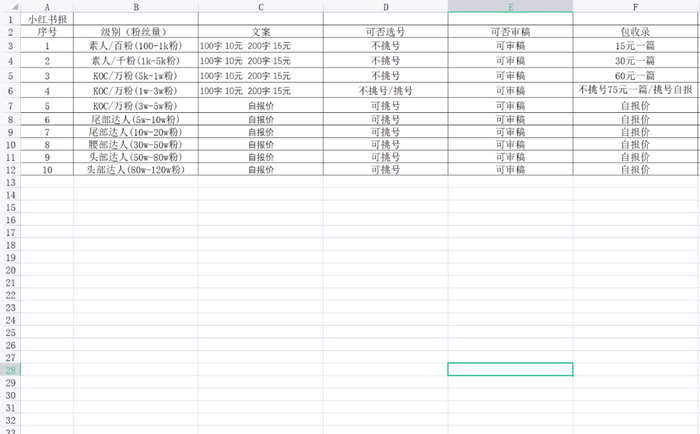The width and height of the screenshot is (700, 434).
Task: Click the 30元一篇 cell
Action: 635,61
